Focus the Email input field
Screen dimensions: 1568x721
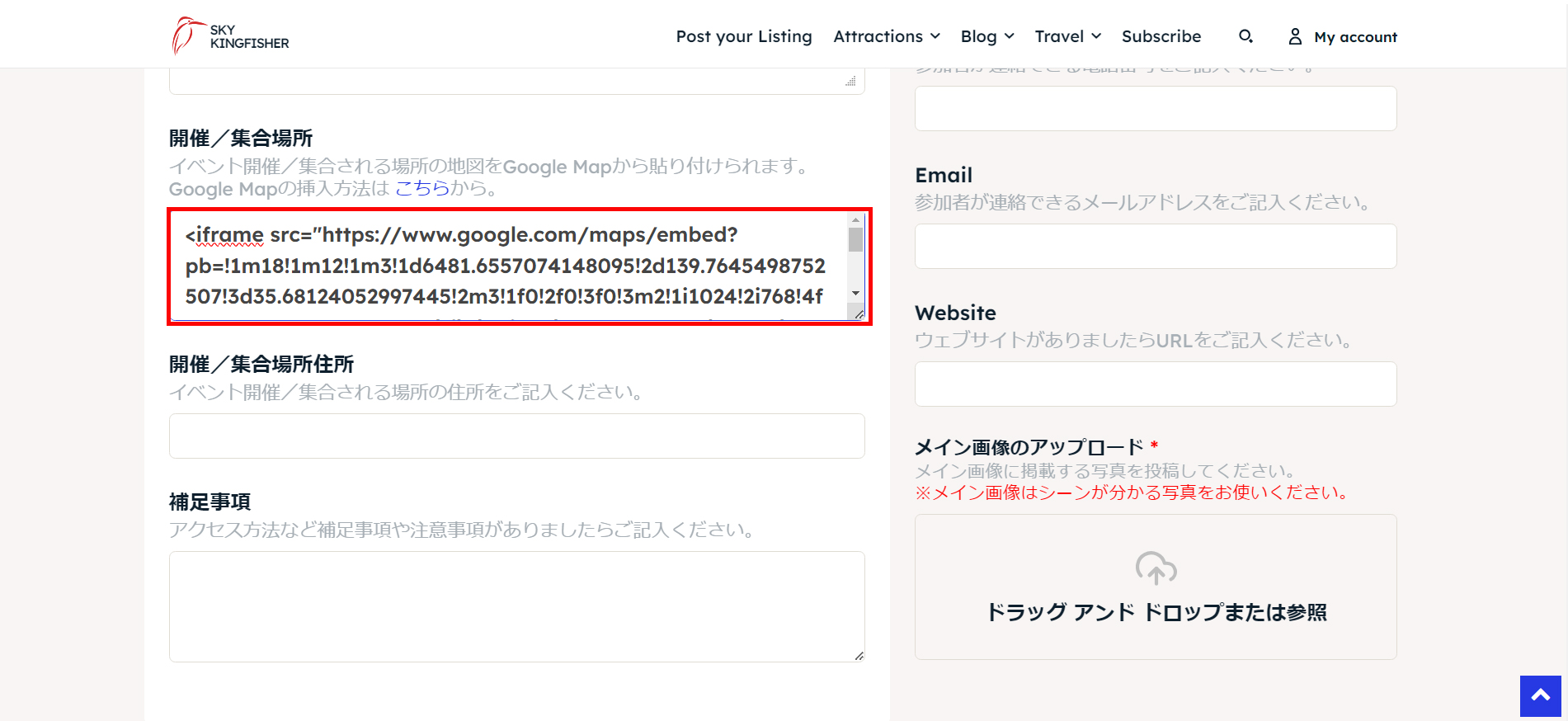point(1156,246)
